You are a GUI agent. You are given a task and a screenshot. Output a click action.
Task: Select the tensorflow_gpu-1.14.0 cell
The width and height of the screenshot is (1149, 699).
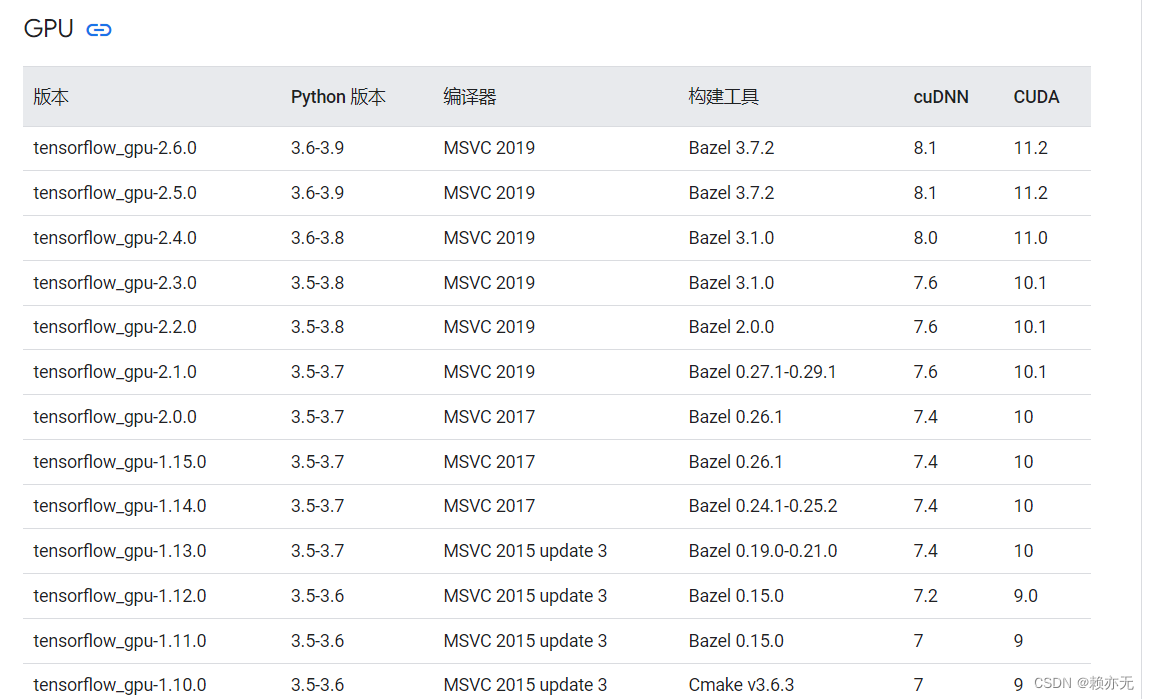coord(120,506)
